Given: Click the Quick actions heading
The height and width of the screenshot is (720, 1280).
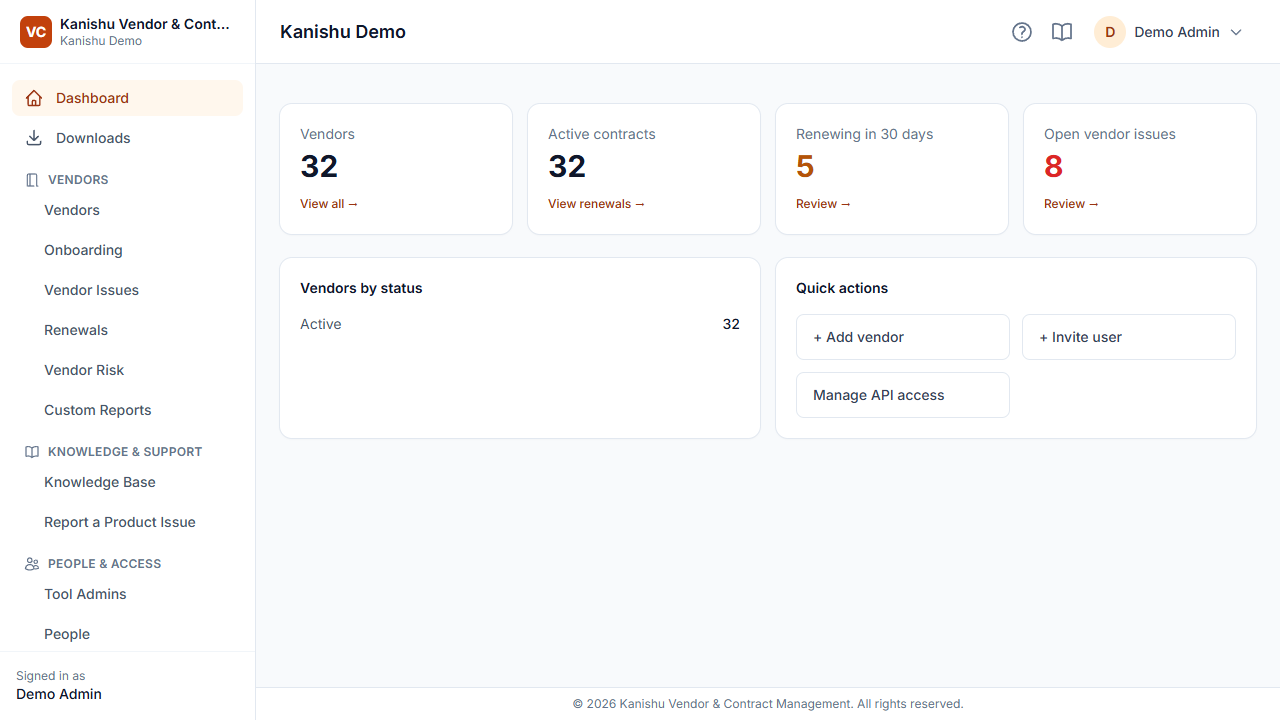Looking at the screenshot, I should (x=842, y=288).
